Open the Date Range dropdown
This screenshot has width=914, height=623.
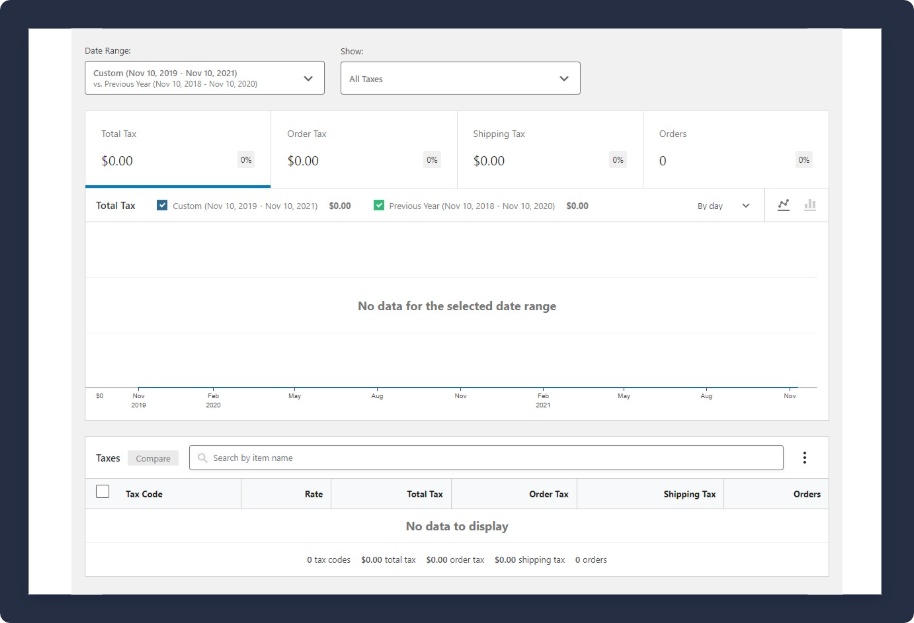[x=204, y=78]
